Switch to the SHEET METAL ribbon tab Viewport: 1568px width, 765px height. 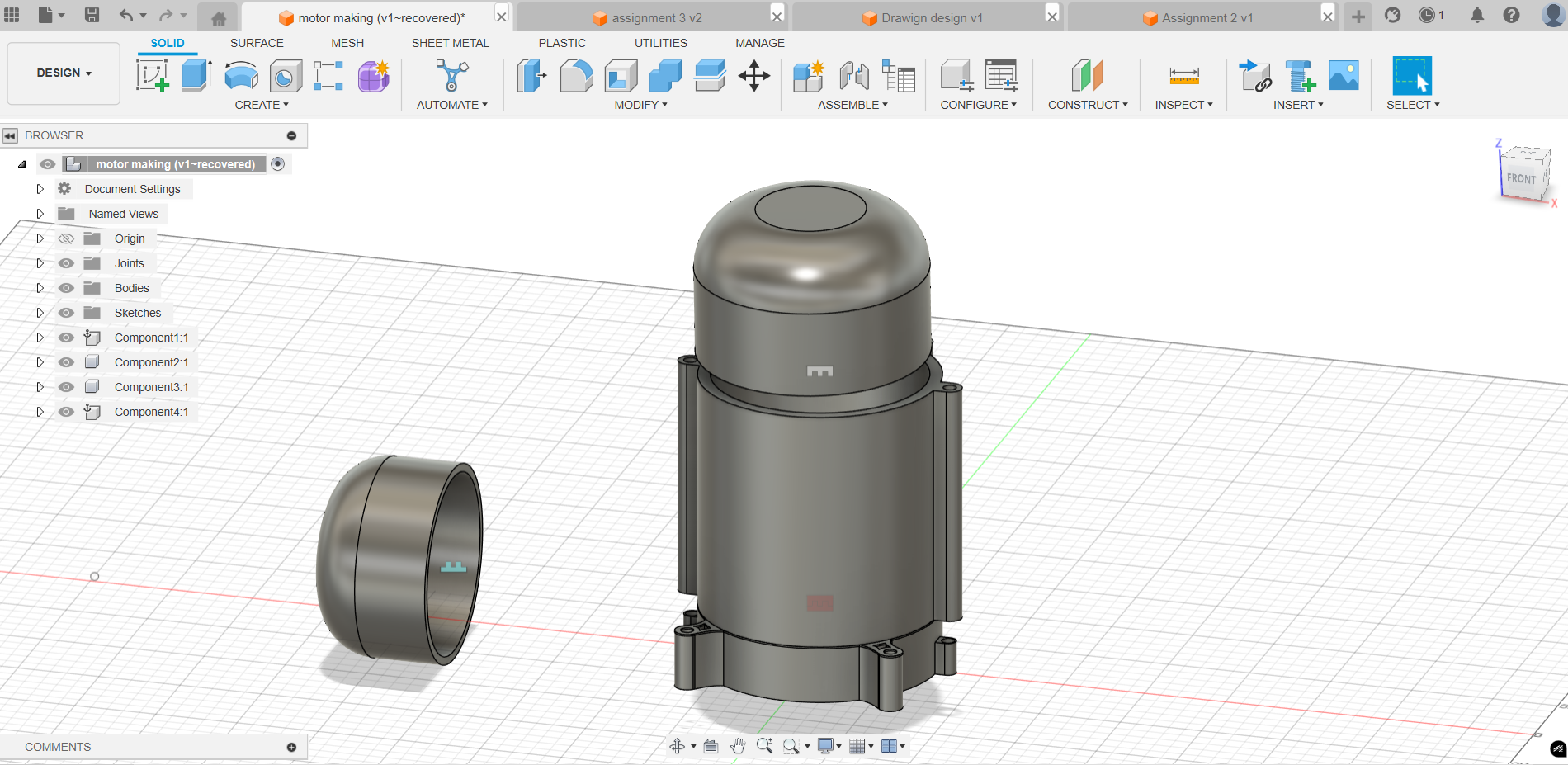450,43
